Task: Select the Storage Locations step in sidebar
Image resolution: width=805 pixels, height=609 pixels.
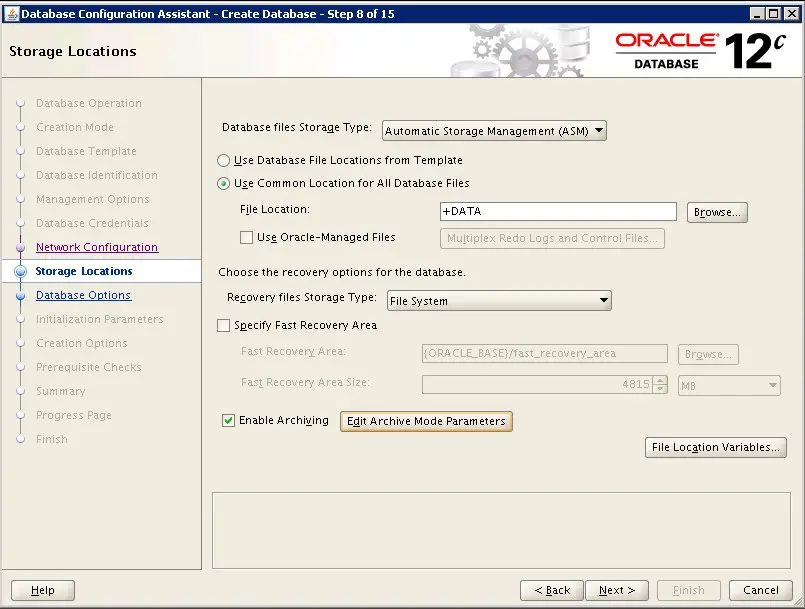Action: (x=84, y=271)
